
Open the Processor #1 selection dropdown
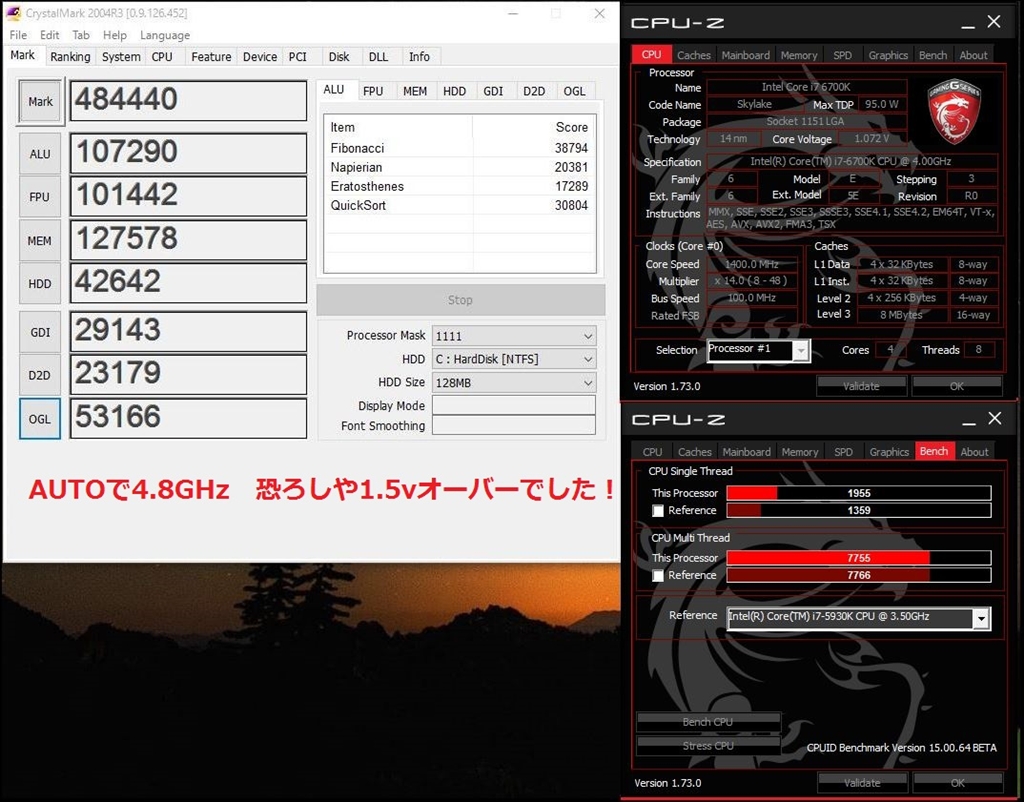[x=759, y=350]
